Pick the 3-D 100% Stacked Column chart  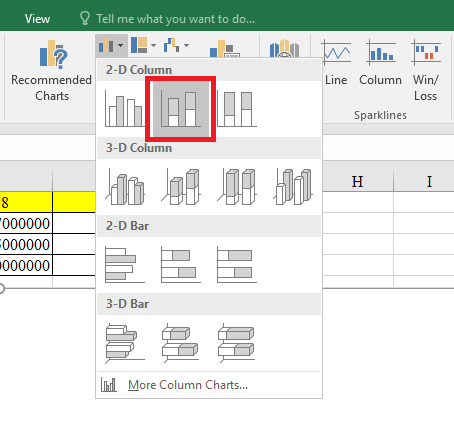(x=237, y=187)
